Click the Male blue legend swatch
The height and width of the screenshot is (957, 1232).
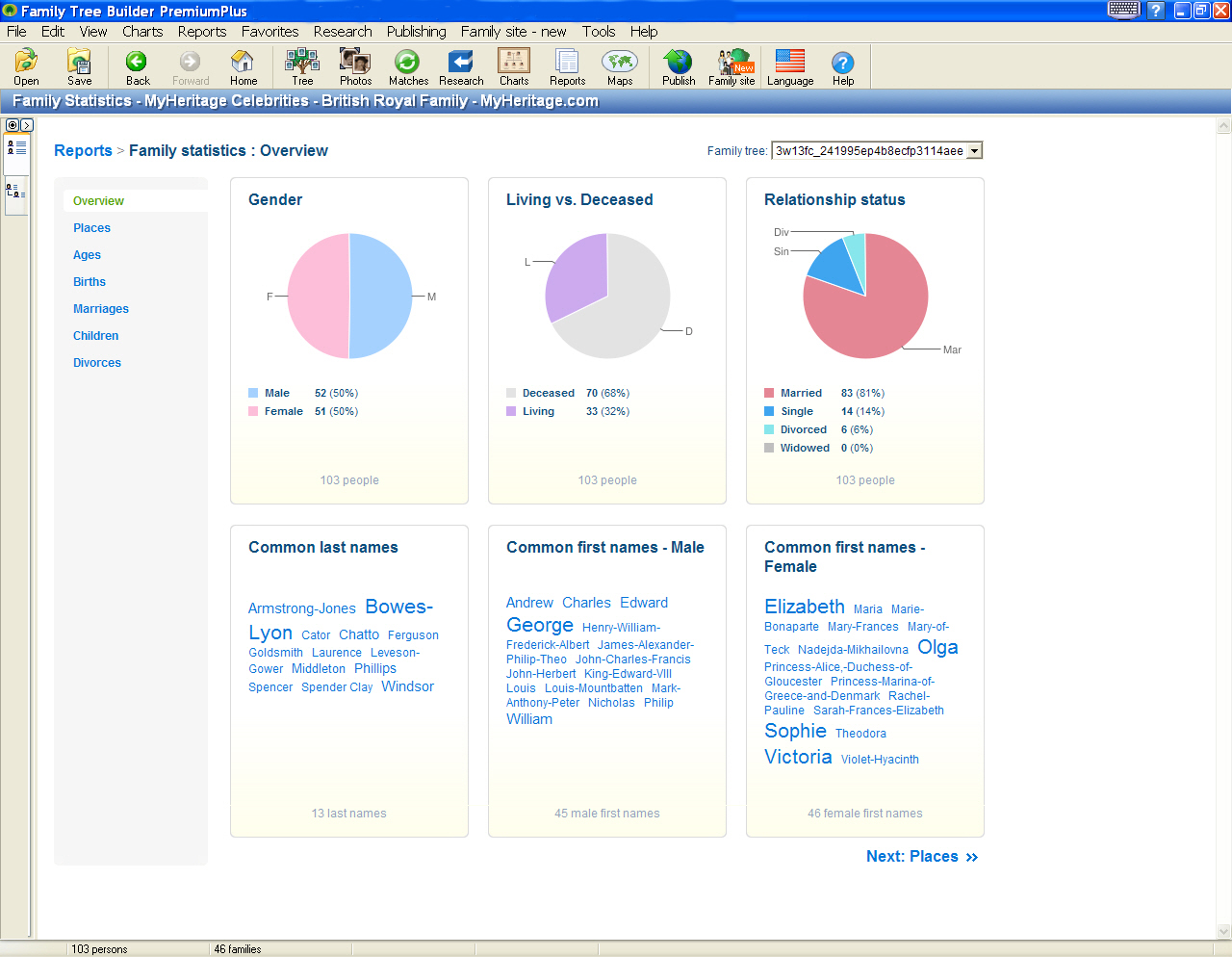coord(253,393)
